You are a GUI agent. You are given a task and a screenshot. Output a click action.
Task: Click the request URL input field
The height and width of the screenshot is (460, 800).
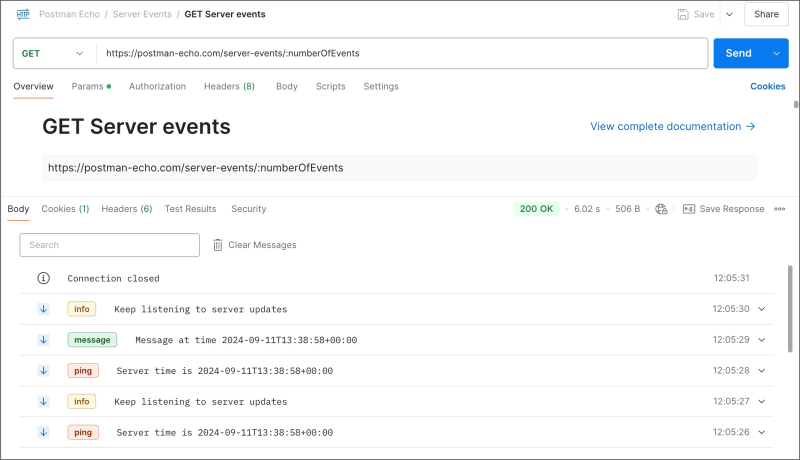pyautogui.click(x=402, y=54)
